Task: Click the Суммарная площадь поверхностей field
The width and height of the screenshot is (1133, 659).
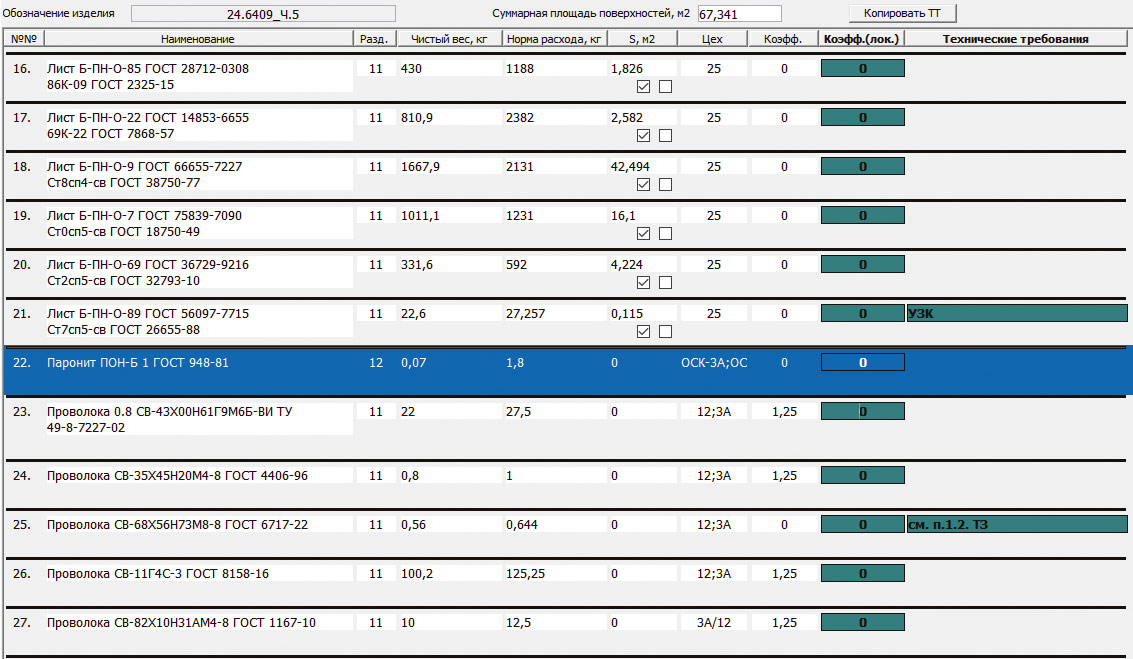Action: (x=739, y=14)
